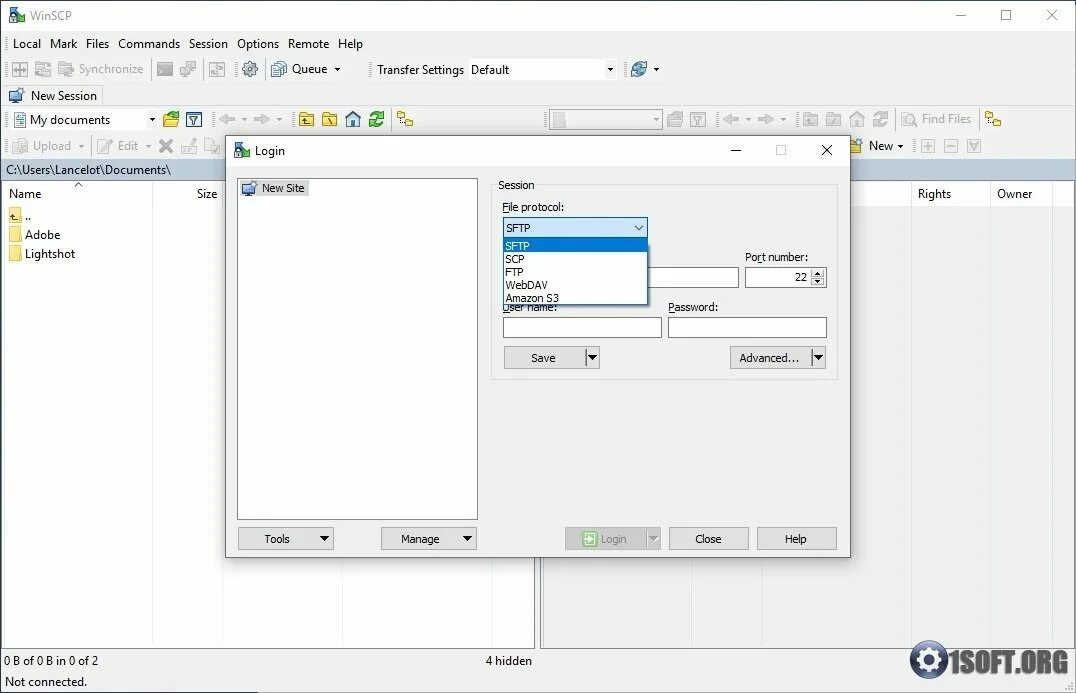Open Save button dropdown arrow
The height and width of the screenshot is (693, 1076).
point(592,357)
